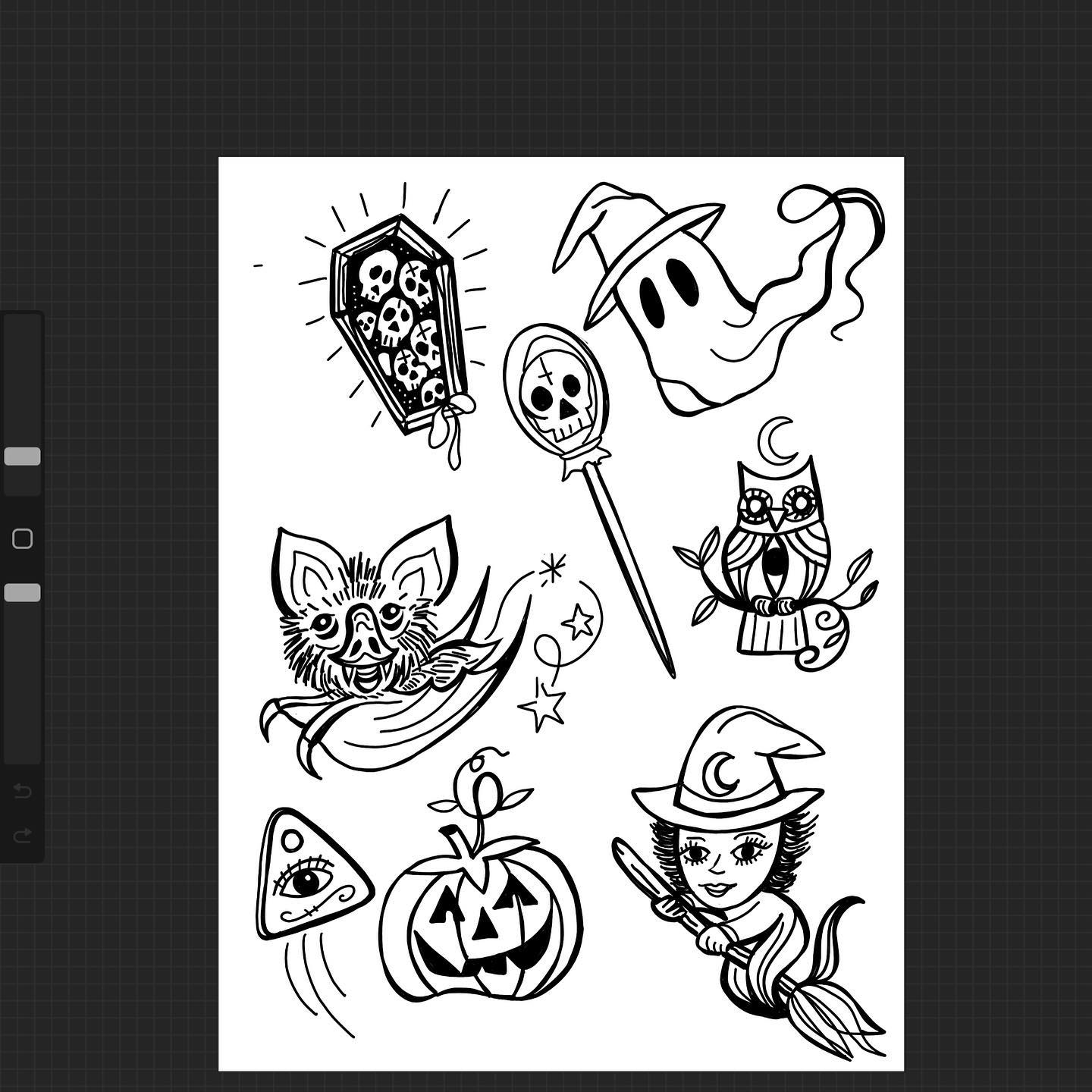Screen dimensions: 1092x1092
Task: Click the ghost wearing a witch hat
Action: [x=682, y=303]
